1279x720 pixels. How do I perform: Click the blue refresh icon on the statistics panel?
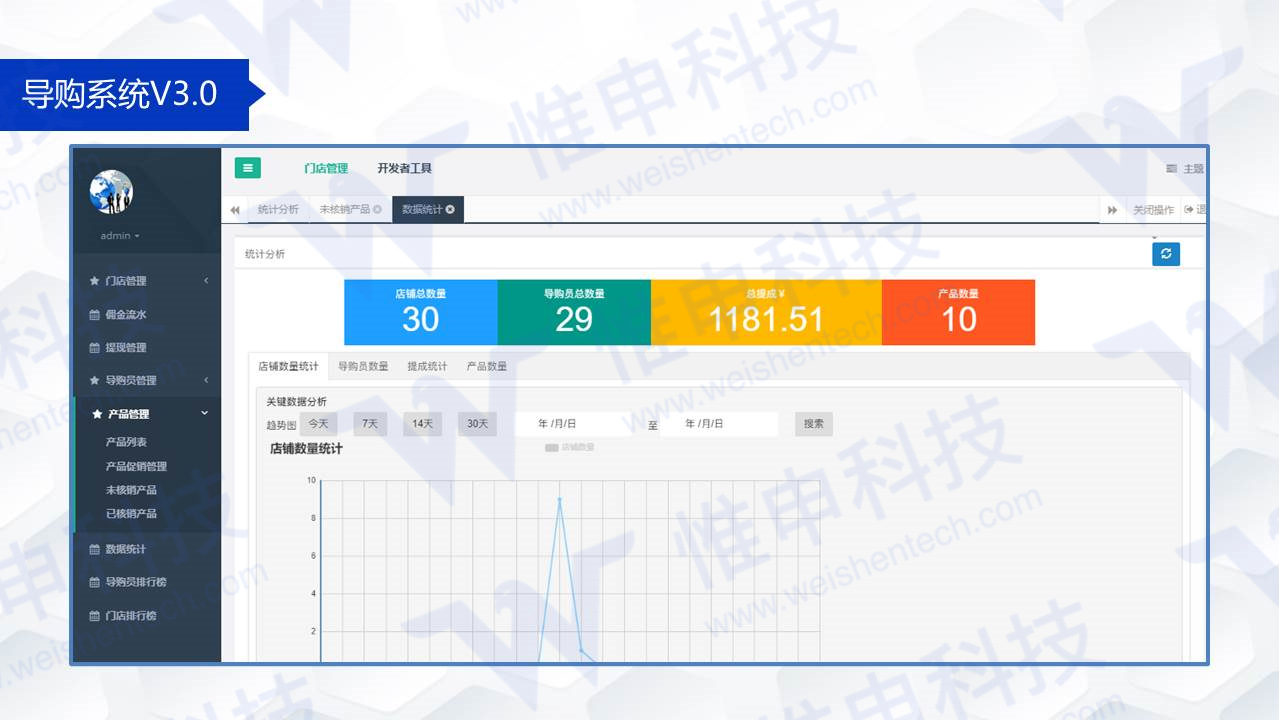(x=1166, y=254)
